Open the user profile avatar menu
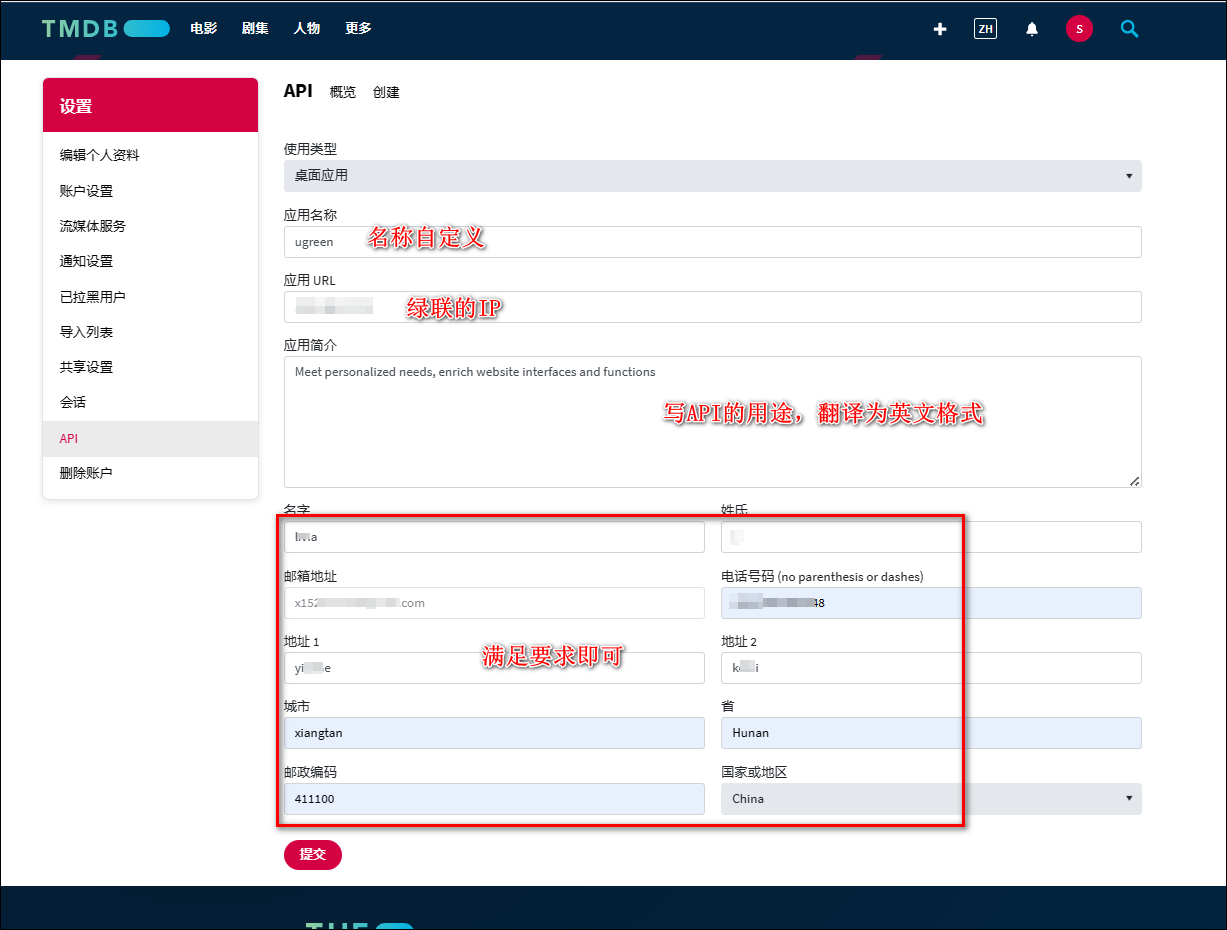Viewport: 1227px width, 930px height. pos(1079,29)
